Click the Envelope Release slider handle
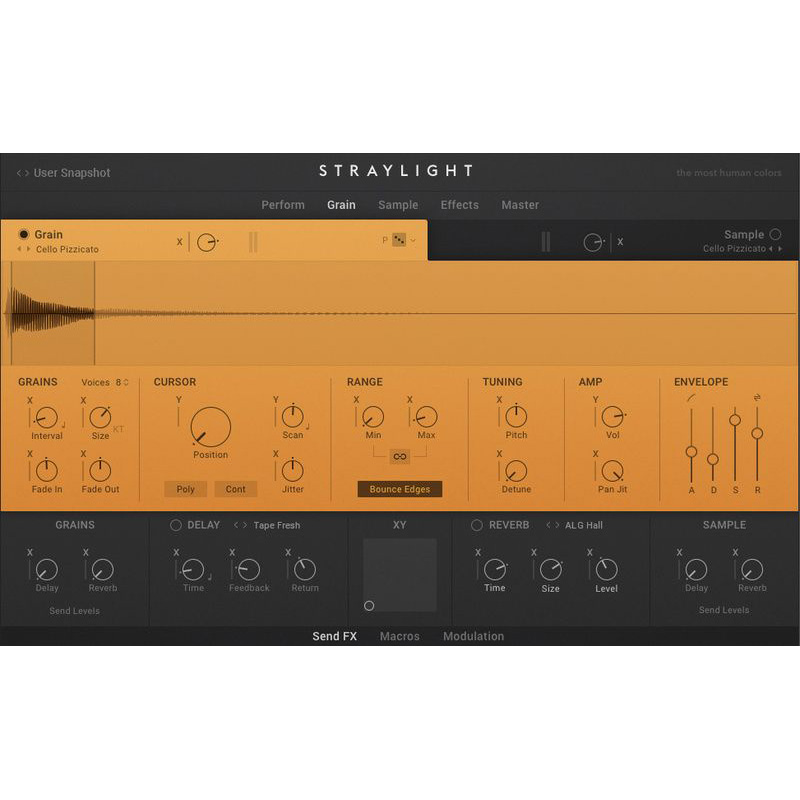 [757, 434]
